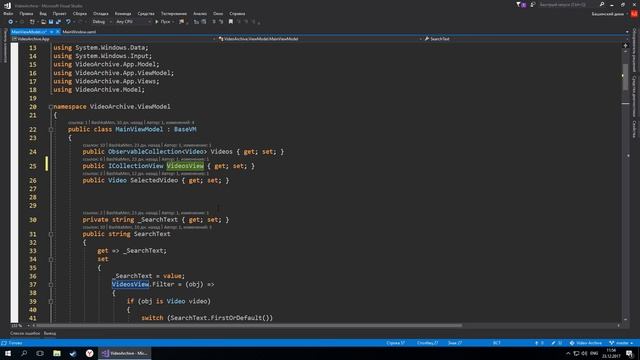The image size is (640, 360).
Task: Open File Explorer from taskbar
Action: (x=57, y=353)
